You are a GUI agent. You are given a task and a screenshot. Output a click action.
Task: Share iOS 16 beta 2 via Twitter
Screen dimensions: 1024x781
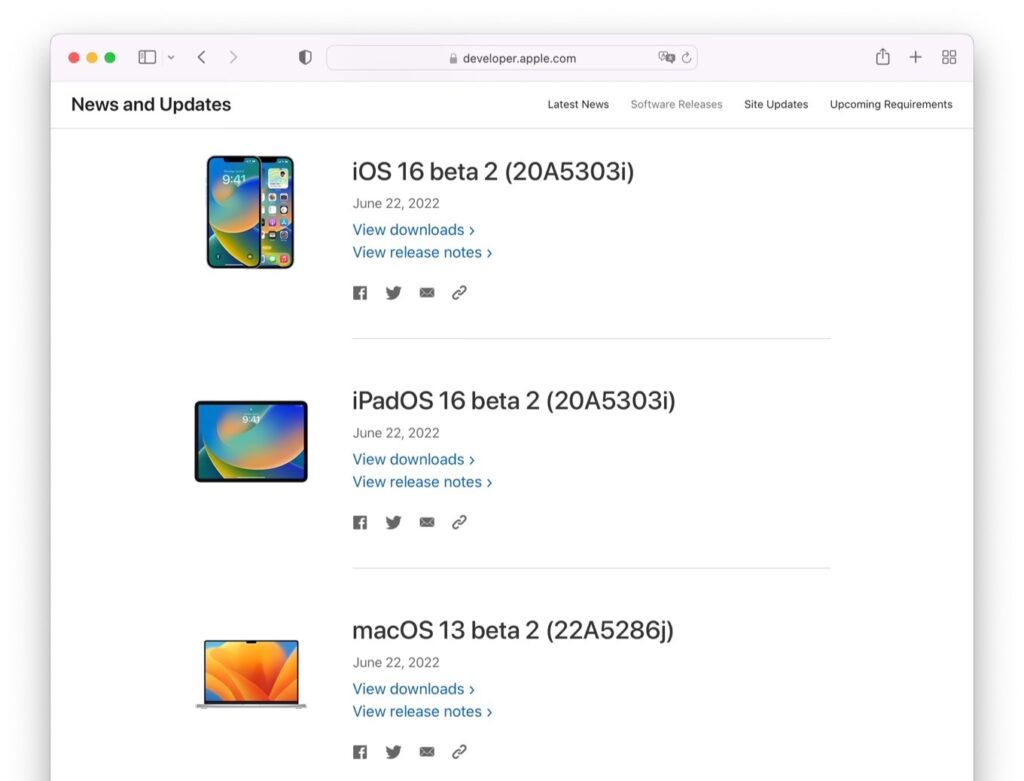[x=393, y=292]
